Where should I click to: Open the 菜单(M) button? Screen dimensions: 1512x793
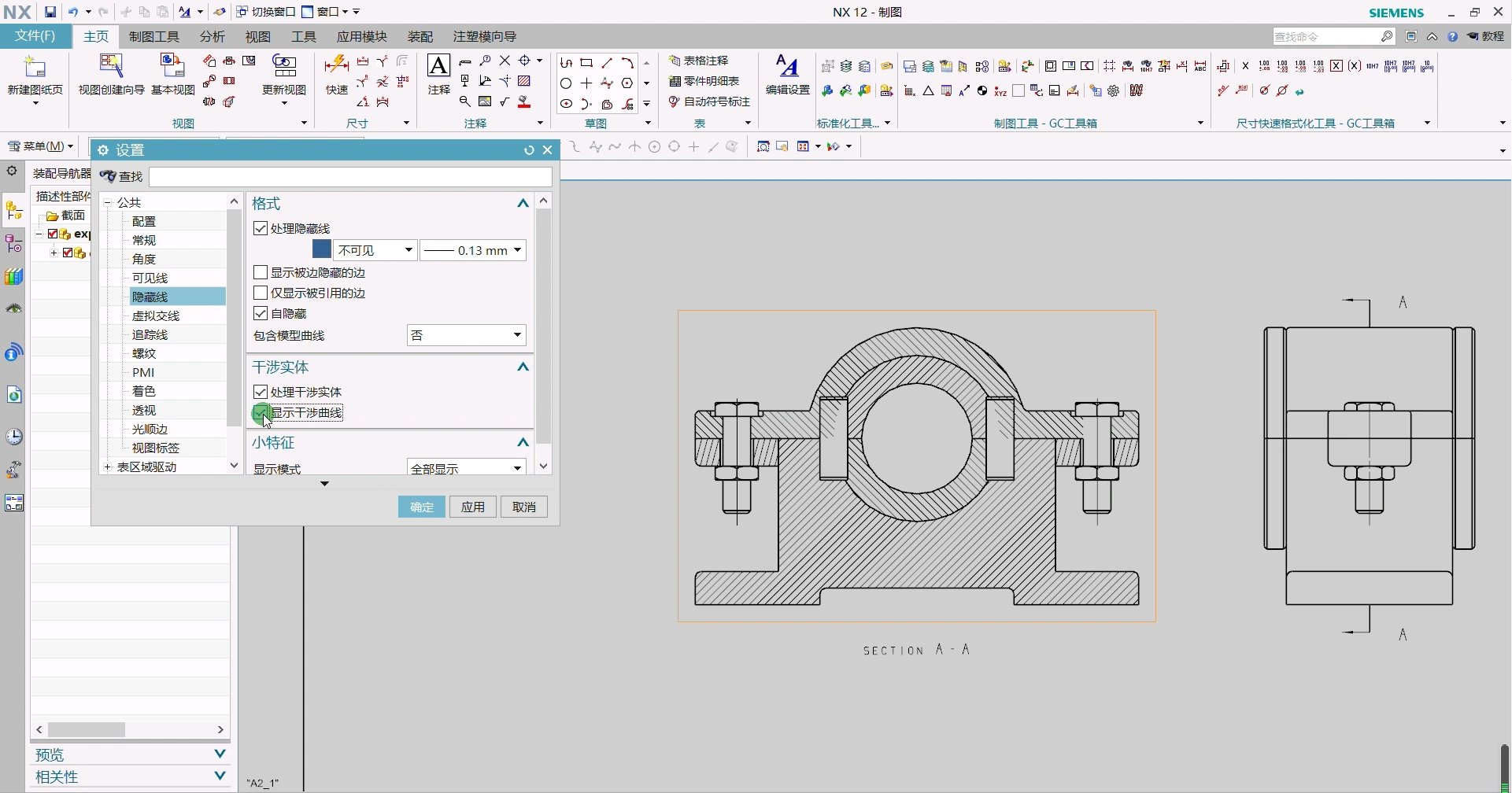[41, 146]
